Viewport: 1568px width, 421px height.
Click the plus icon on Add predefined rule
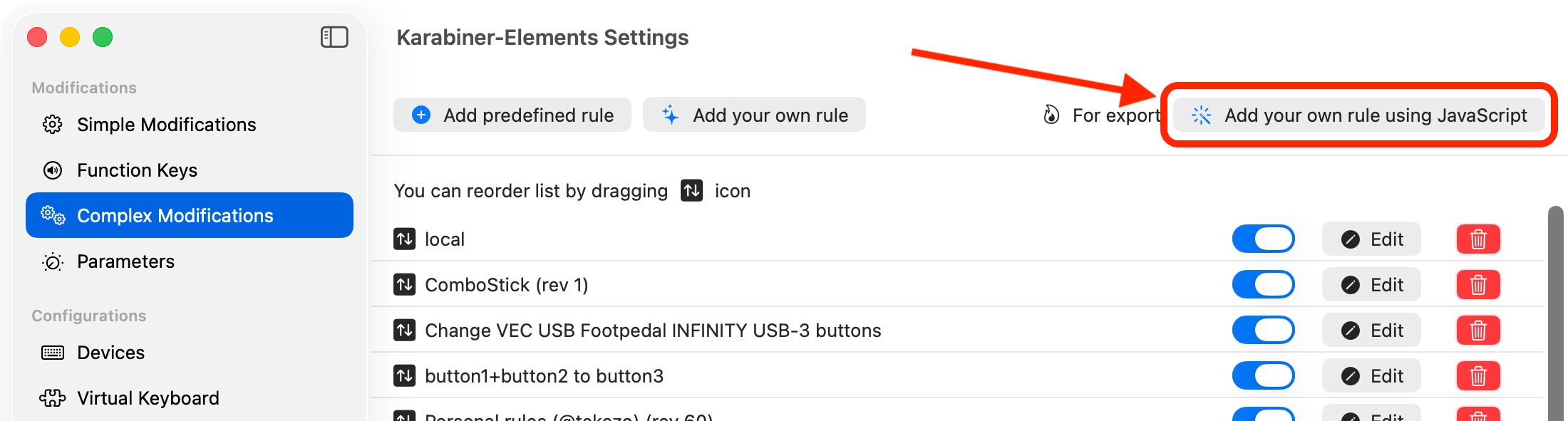pos(421,115)
